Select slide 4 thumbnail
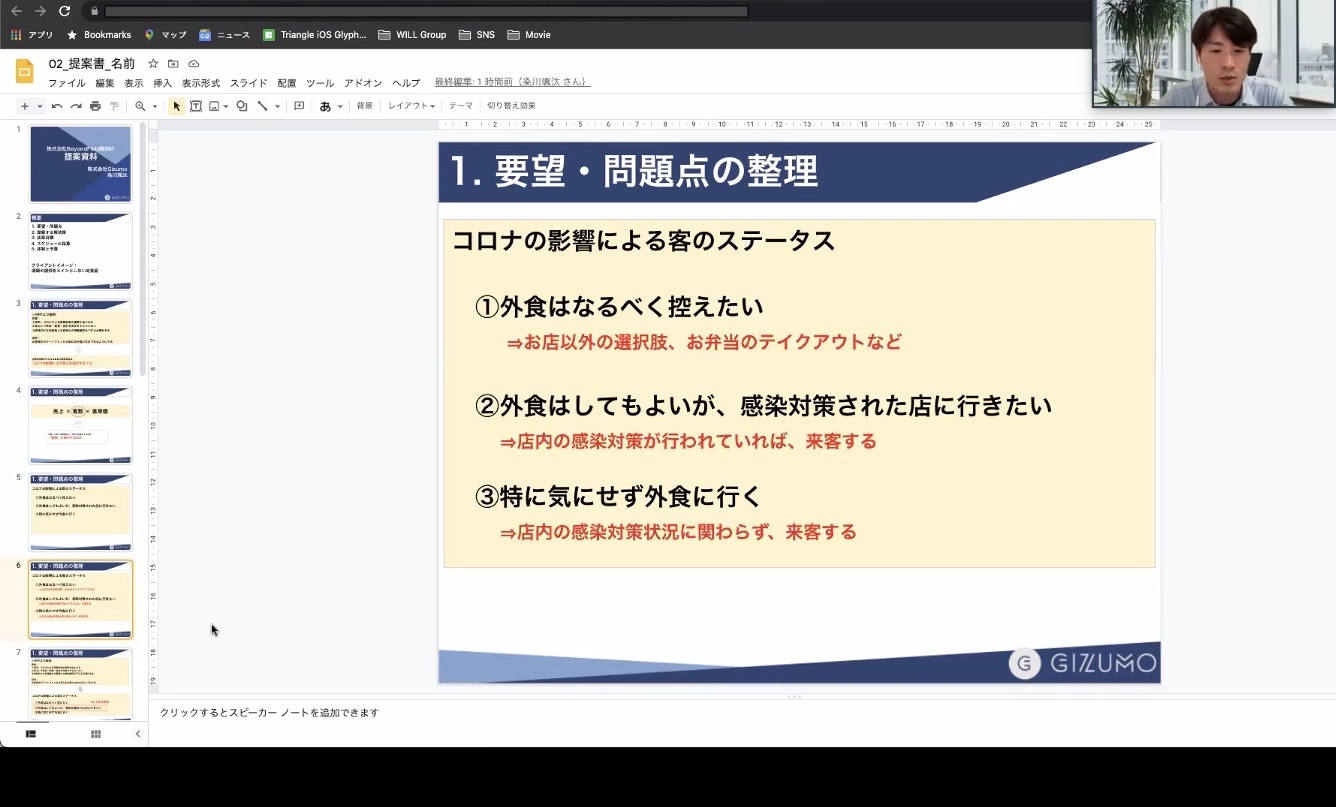This screenshot has width=1336, height=807. pyautogui.click(x=80, y=425)
